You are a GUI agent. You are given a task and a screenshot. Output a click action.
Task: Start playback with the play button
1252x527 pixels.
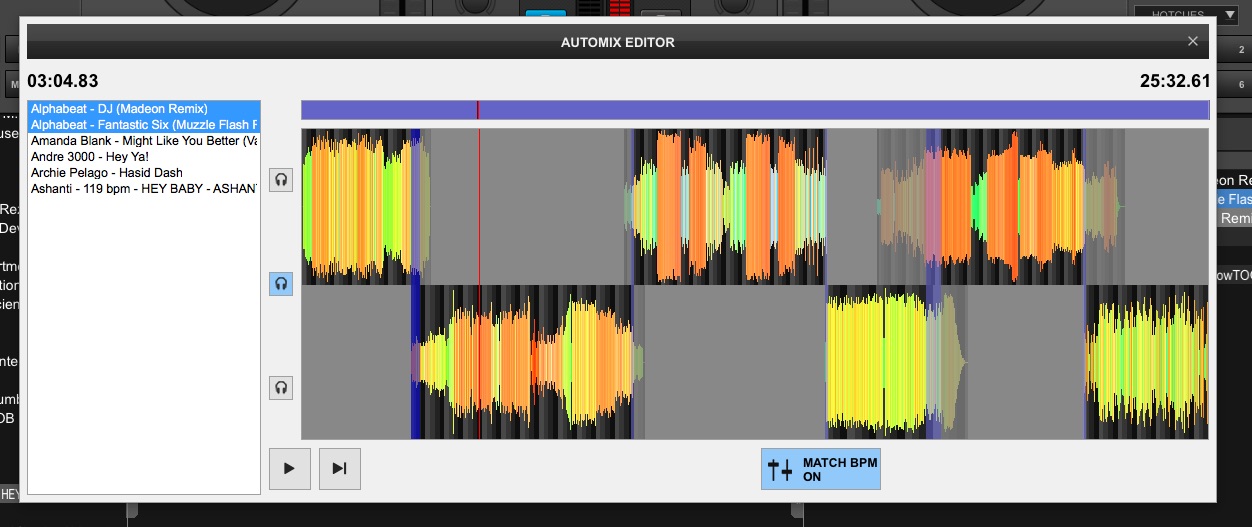(290, 468)
